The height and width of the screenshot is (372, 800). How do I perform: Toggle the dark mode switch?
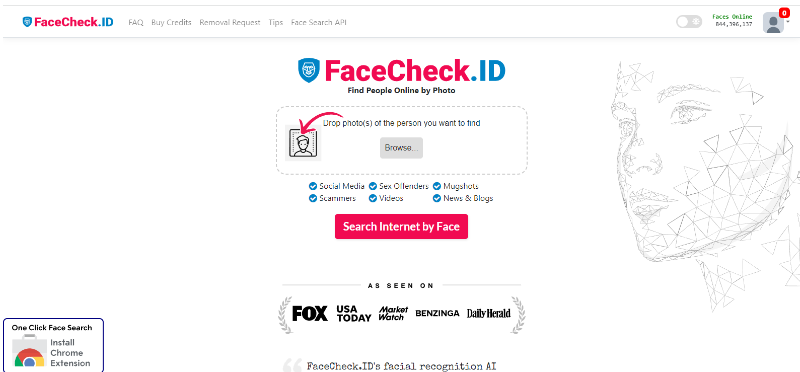pyautogui.click(x=689, y=21)
